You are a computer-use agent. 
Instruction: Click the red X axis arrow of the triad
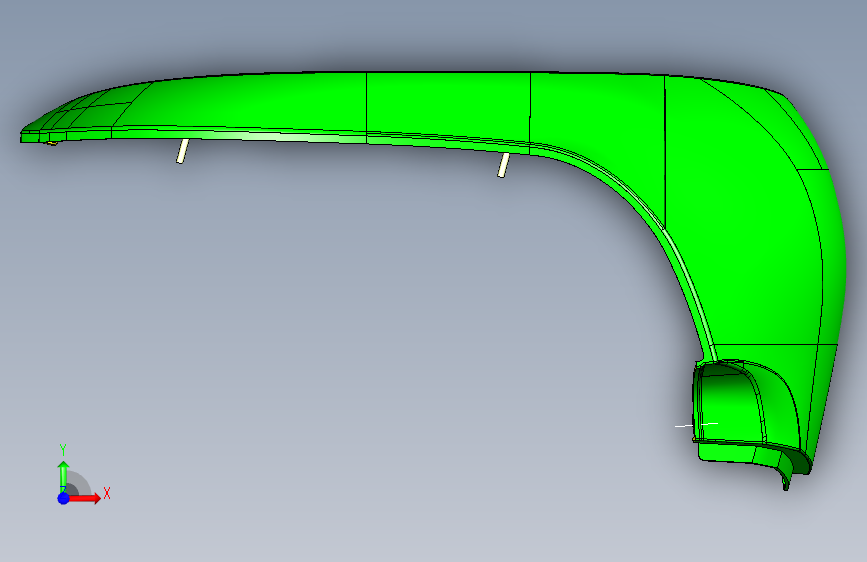click(84, 498)
